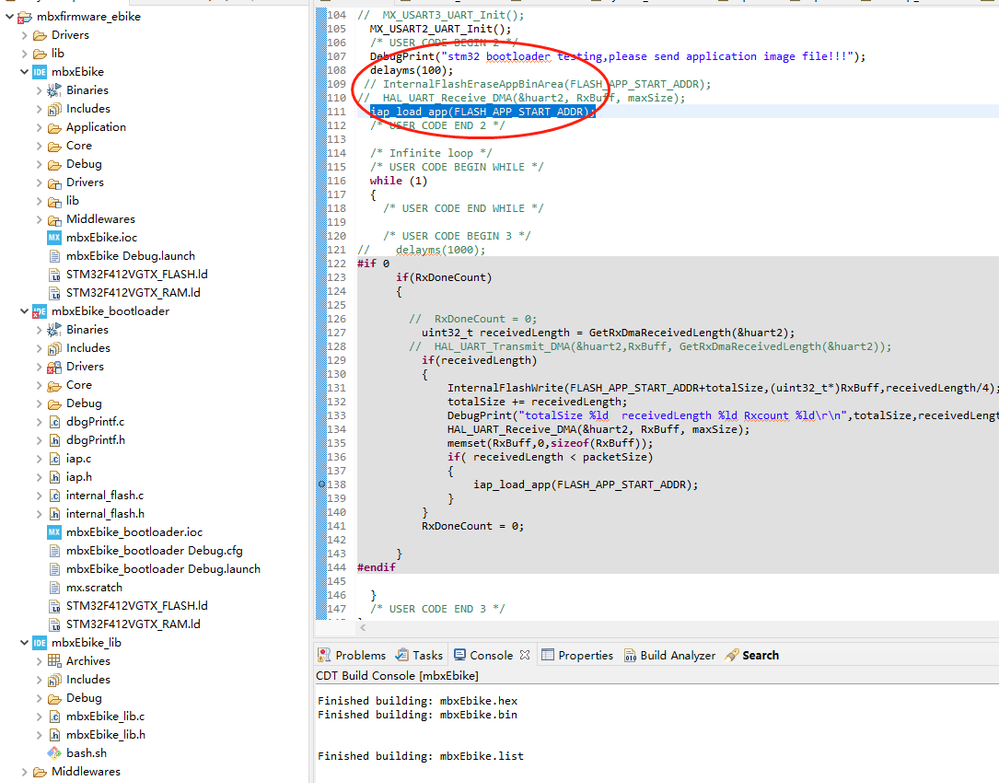Select mbxEbike_bootloader Debug.launch file
The height and width of the screenshot is (783, 999).
coord(163,569)
